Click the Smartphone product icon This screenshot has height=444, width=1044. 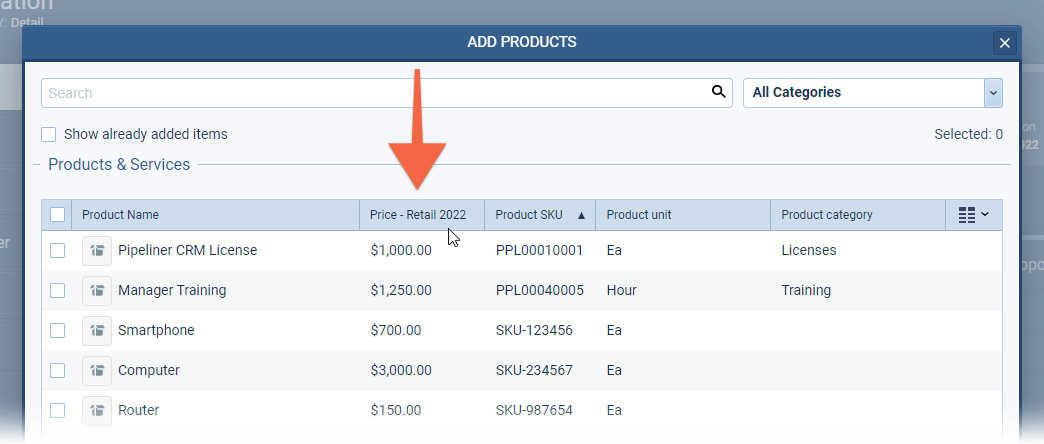(97, 330)
